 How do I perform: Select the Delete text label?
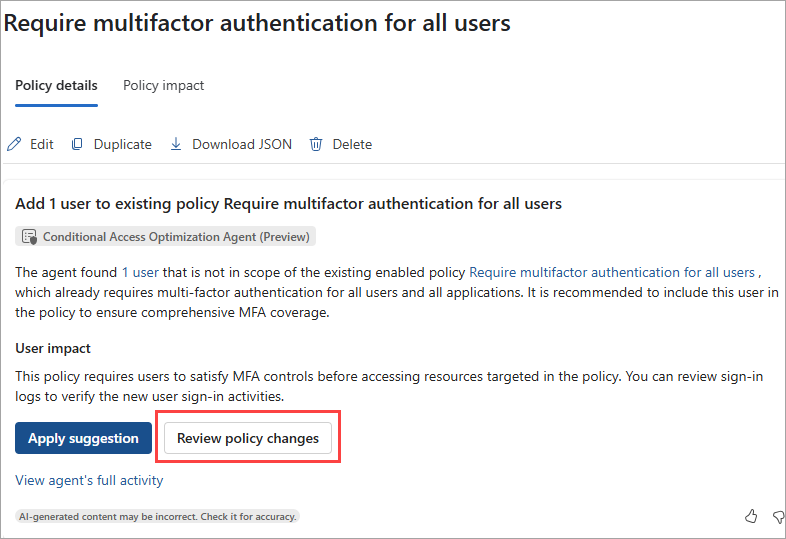pyautogui.click(x=352, y=144)
